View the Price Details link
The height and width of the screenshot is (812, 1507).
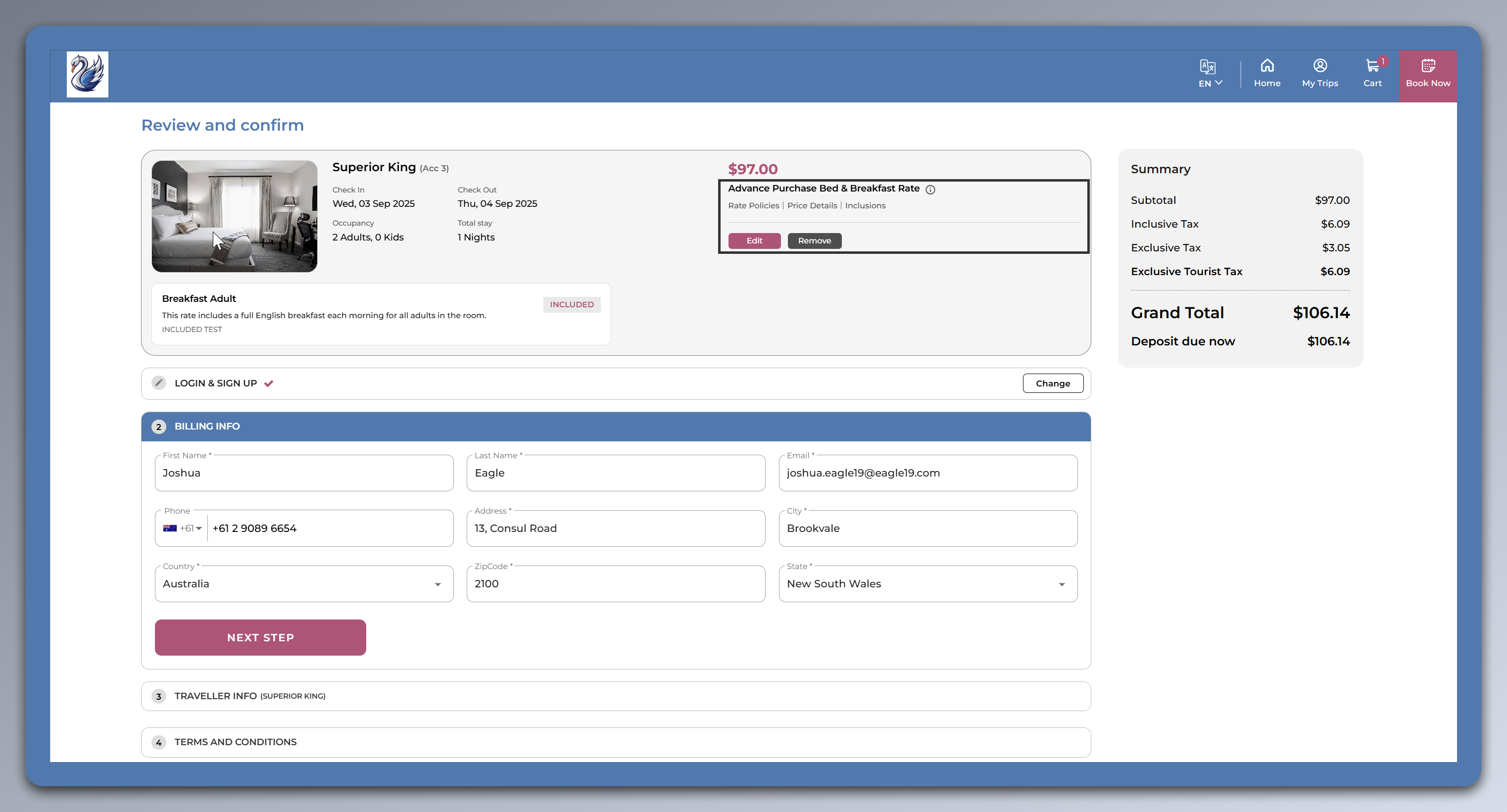coord(812,205)
